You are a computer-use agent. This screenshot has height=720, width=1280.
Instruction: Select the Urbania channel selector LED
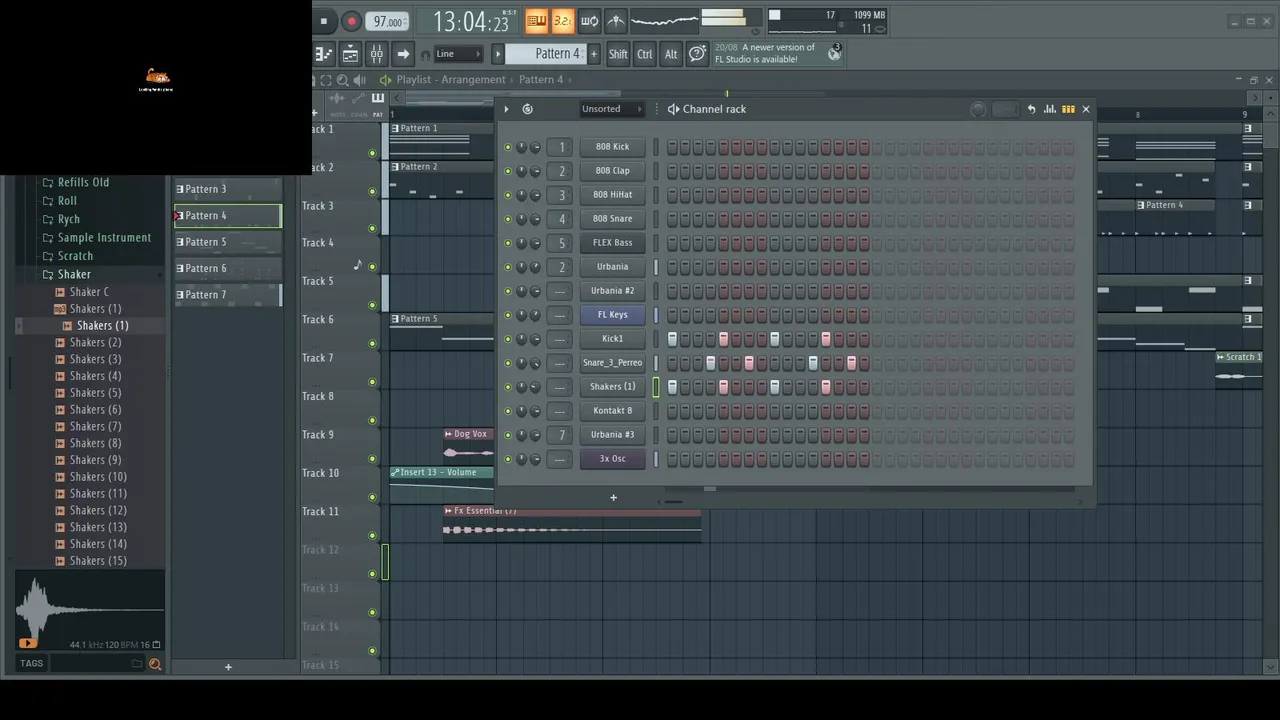tap(656, 267)
